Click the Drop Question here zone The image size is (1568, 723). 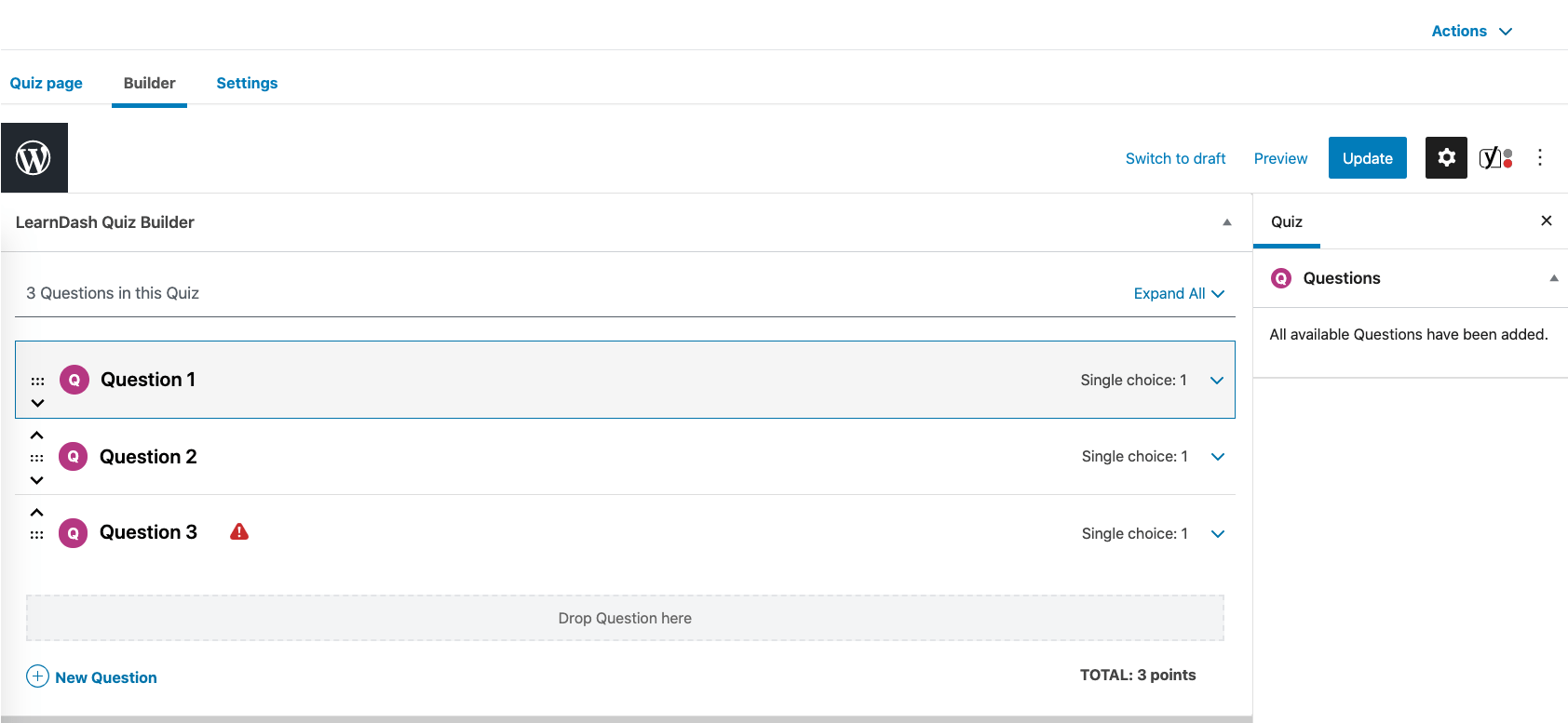[x=625, y=618]
